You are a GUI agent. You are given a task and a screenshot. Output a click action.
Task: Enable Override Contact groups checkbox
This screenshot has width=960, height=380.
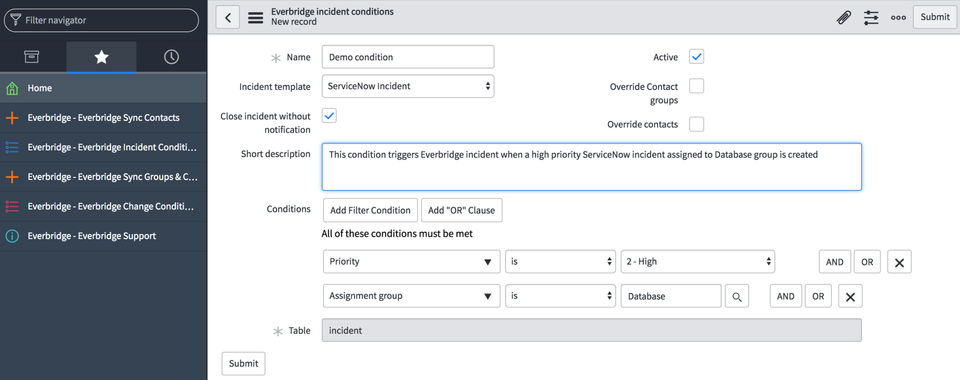697,86
